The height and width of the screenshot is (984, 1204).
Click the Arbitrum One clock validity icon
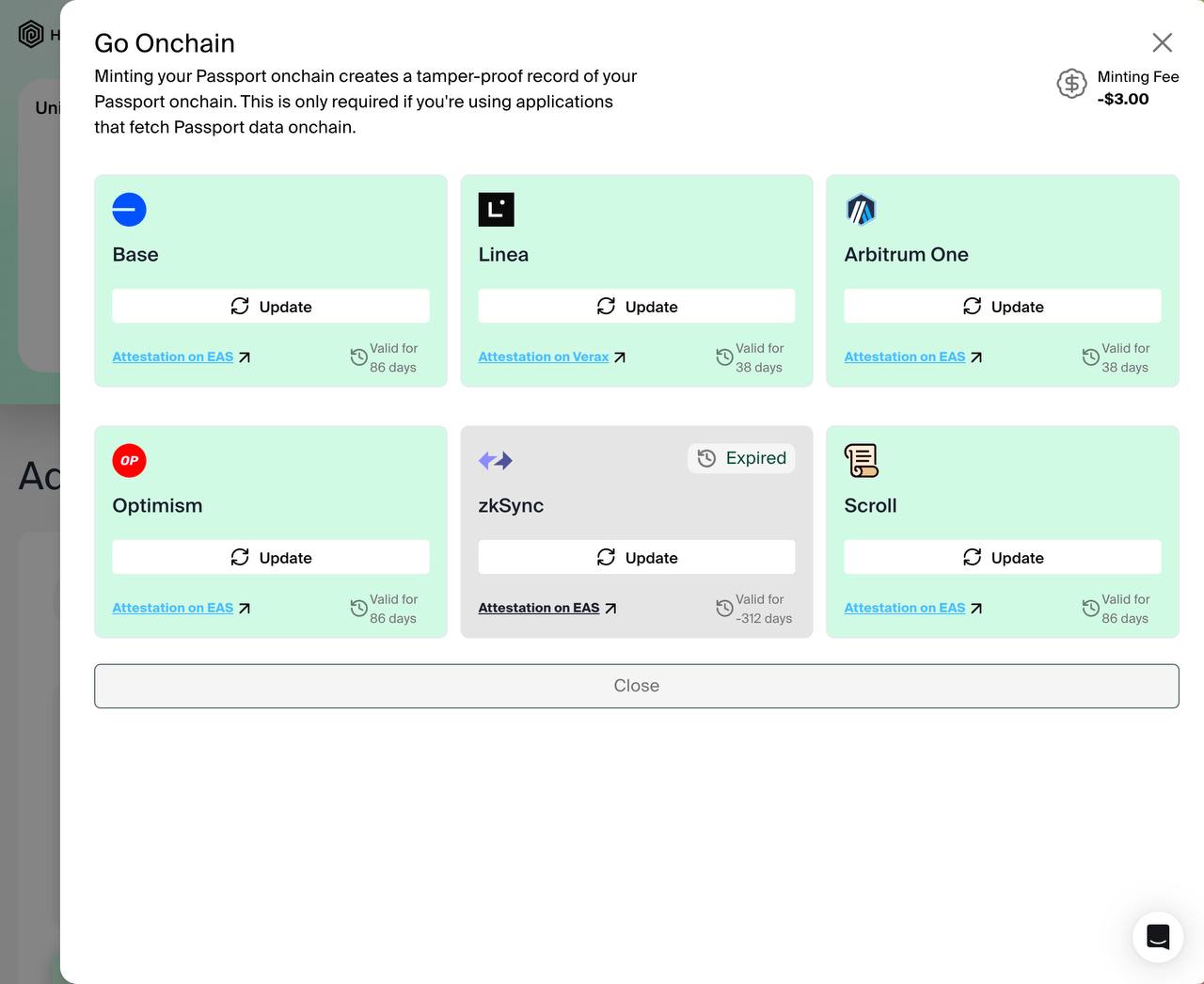click(1090, 357)
